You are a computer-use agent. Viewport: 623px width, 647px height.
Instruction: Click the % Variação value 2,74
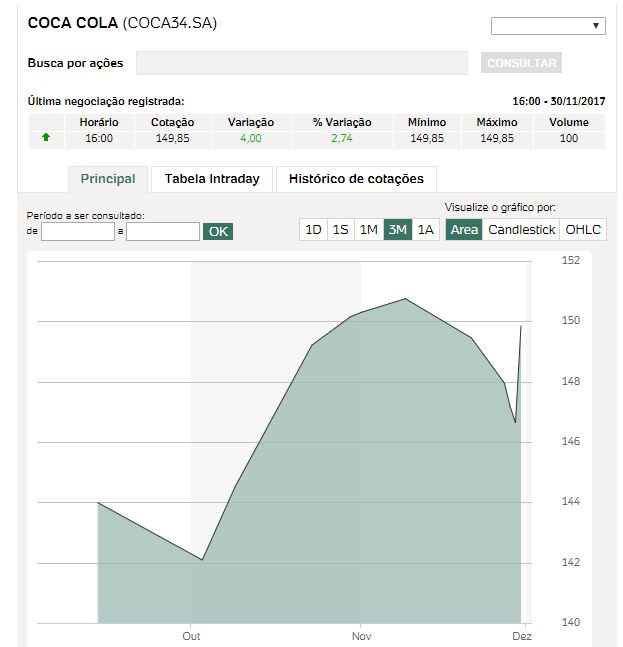point(342,138)
